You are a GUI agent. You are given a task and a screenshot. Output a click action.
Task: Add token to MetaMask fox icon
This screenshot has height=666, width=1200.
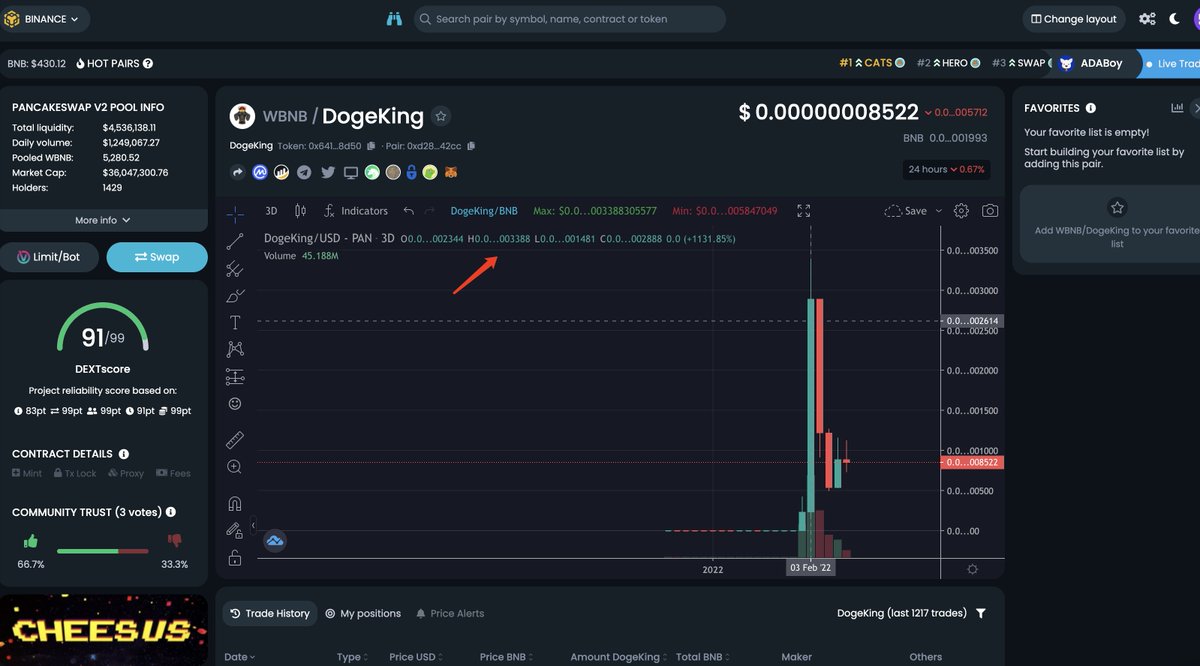point(451,172)
